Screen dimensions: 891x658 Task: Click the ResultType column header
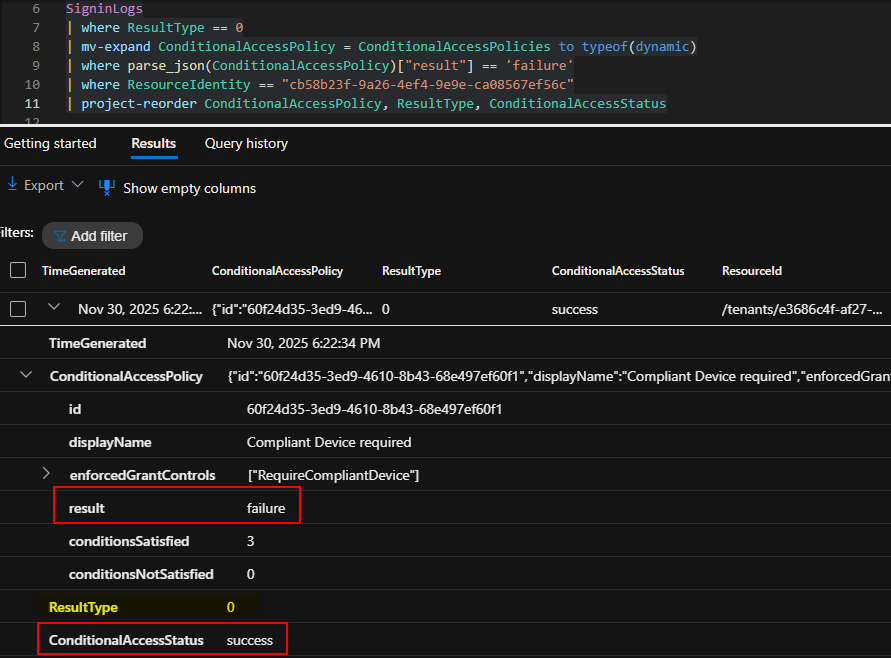point(411,271)
